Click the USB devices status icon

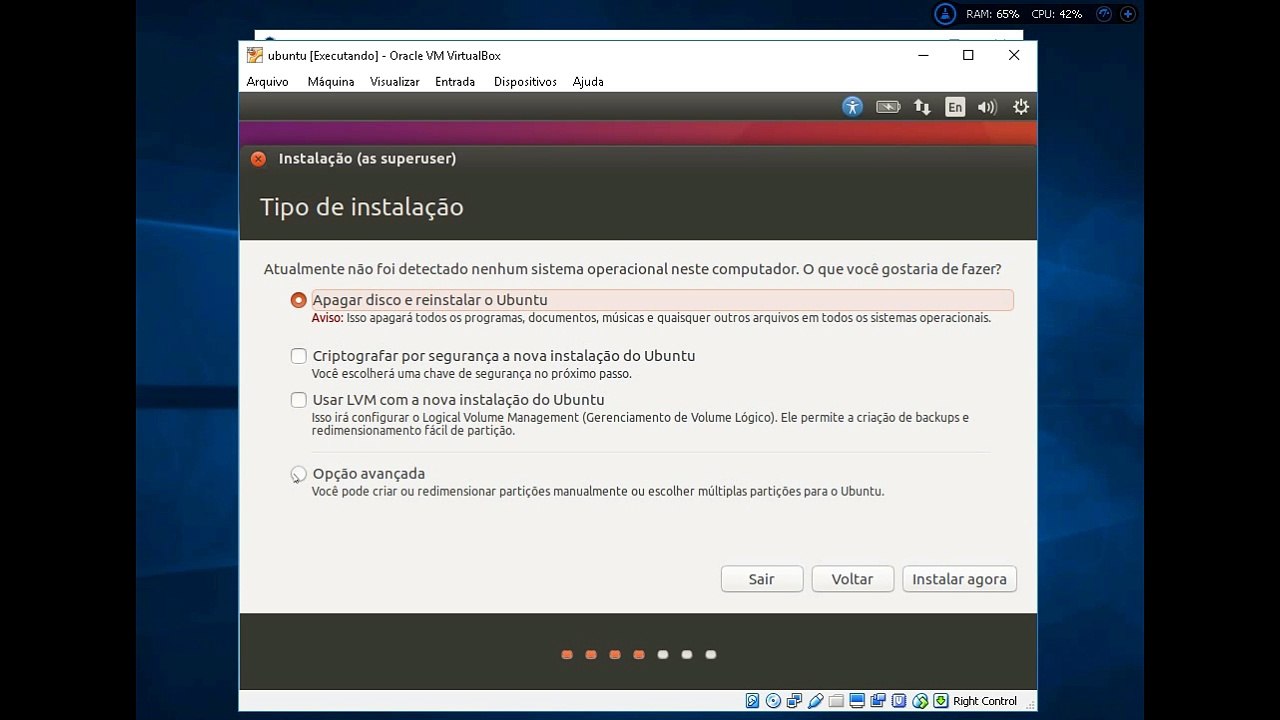[815, 701]
